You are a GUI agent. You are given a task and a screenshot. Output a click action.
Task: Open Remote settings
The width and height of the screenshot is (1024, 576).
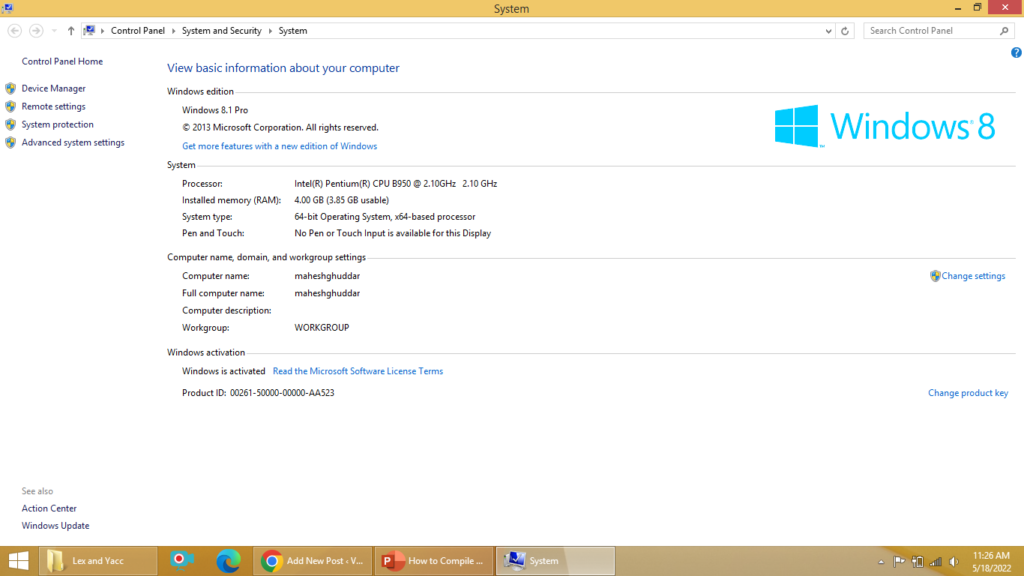tap(53, 106)
